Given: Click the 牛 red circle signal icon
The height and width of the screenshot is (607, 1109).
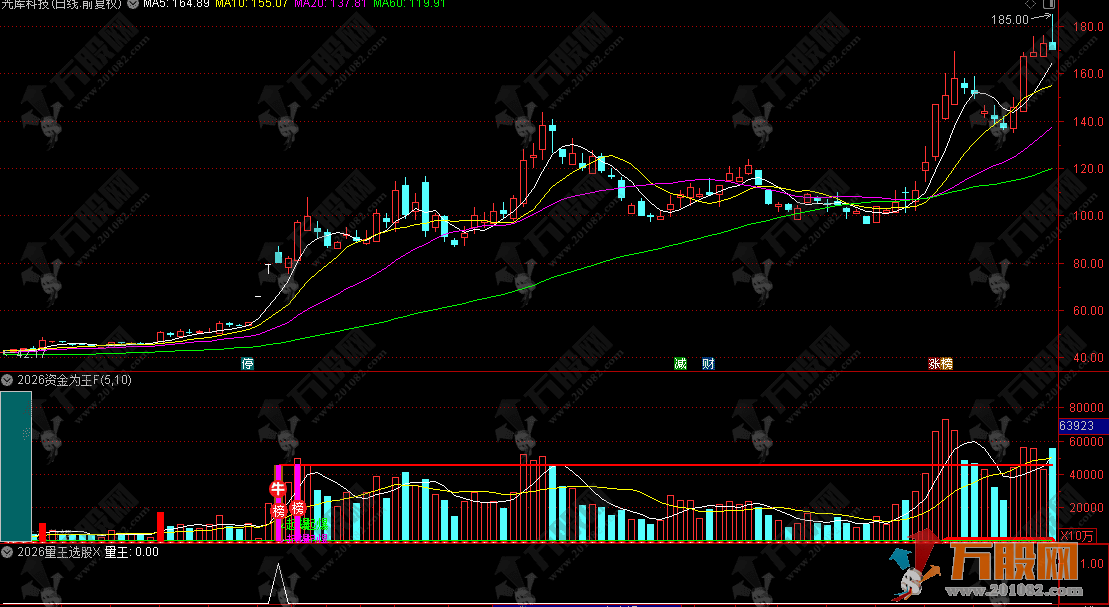Looking at the screenshot, I should click(277, 489).
